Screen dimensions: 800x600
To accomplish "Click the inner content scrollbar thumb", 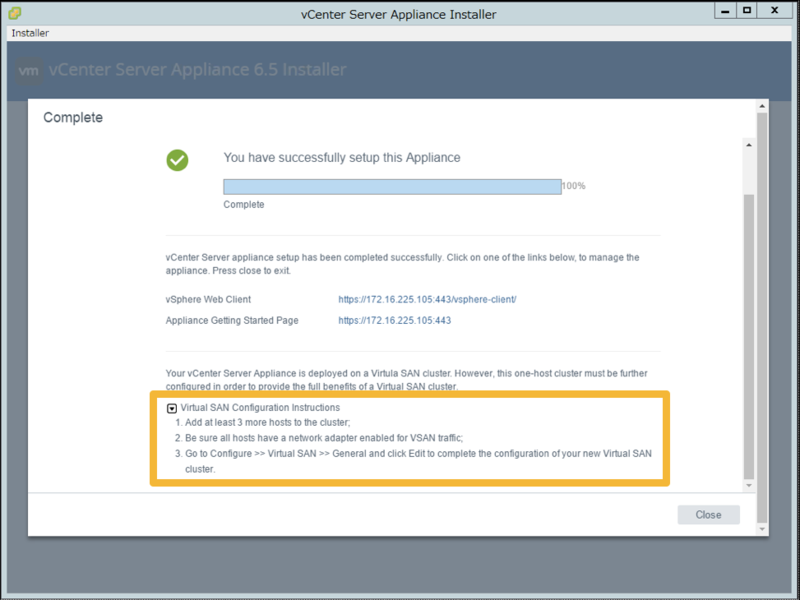I will click(748, 337).
